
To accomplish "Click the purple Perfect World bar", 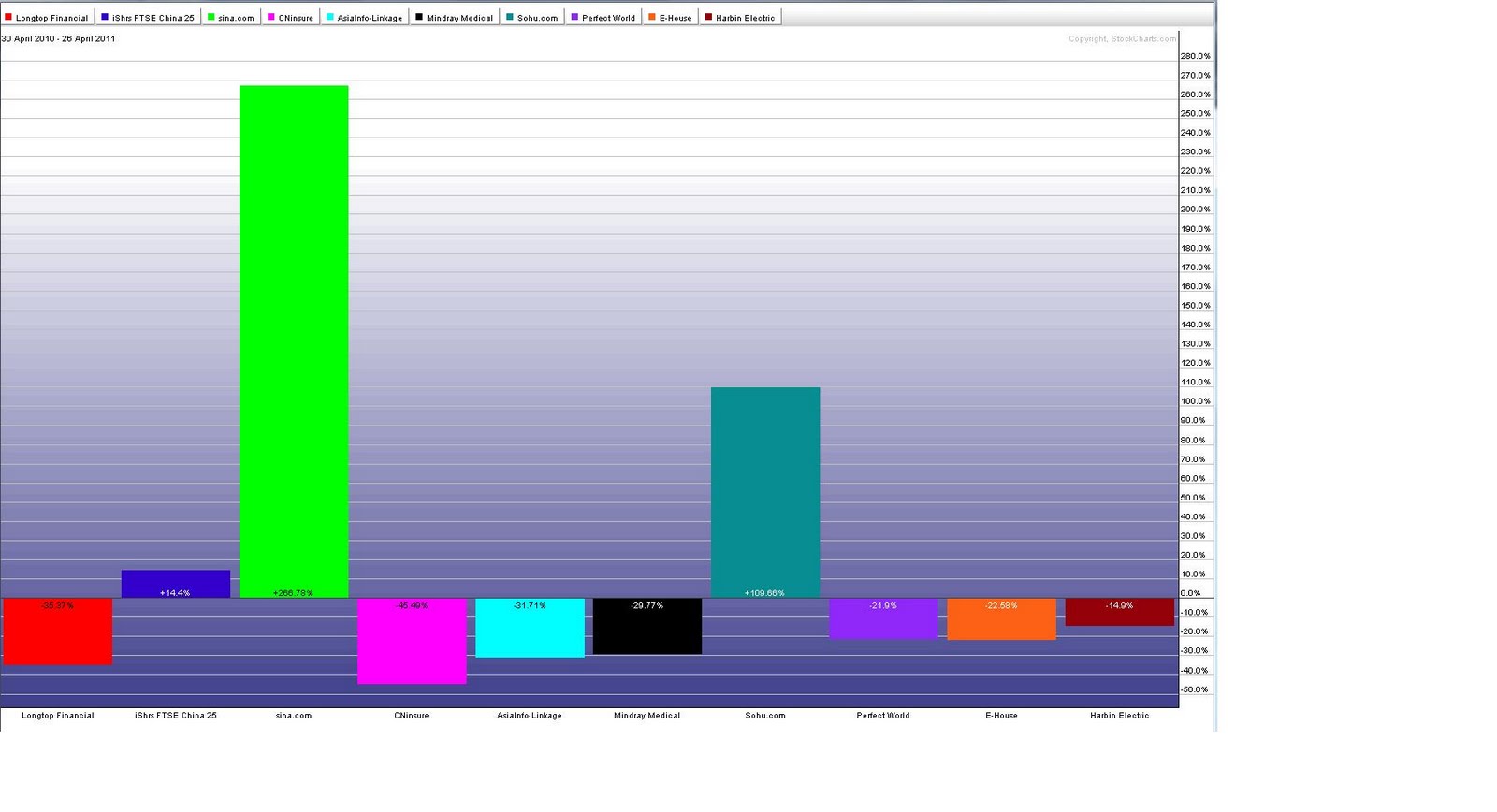I will click(x=883, y=618).
